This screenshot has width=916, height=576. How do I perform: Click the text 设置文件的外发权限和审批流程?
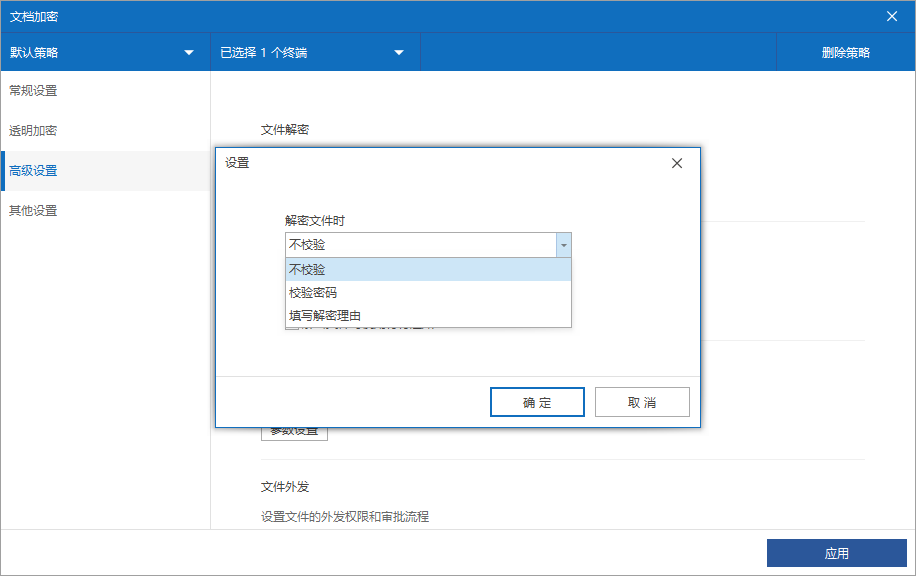[x=345, y=516]
